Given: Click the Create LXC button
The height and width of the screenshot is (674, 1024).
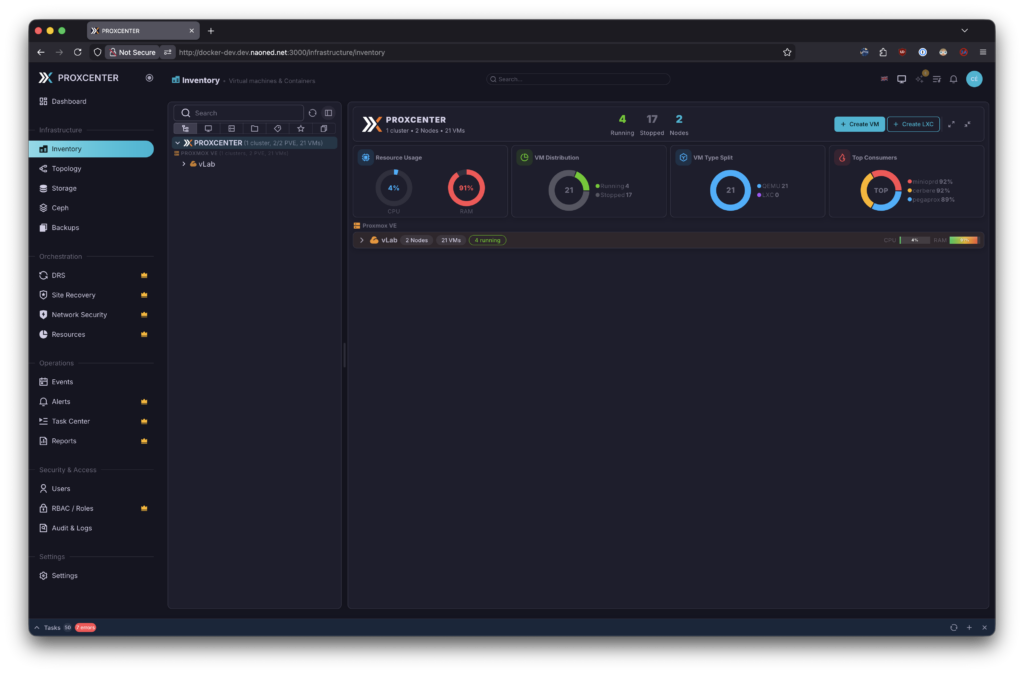Looking at the screenshot, I should (913, 124).
